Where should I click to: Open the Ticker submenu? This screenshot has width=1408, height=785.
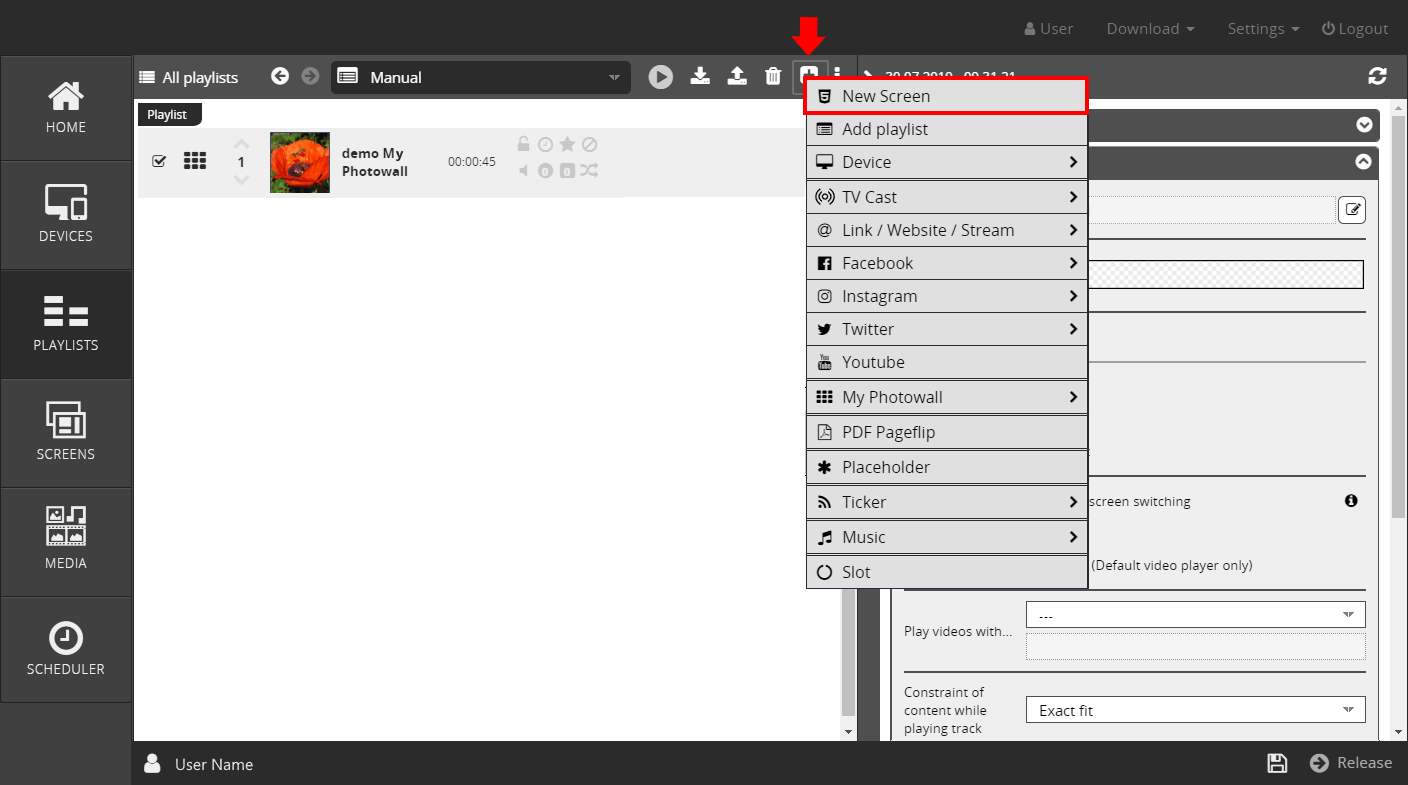(x=946, y=502)
